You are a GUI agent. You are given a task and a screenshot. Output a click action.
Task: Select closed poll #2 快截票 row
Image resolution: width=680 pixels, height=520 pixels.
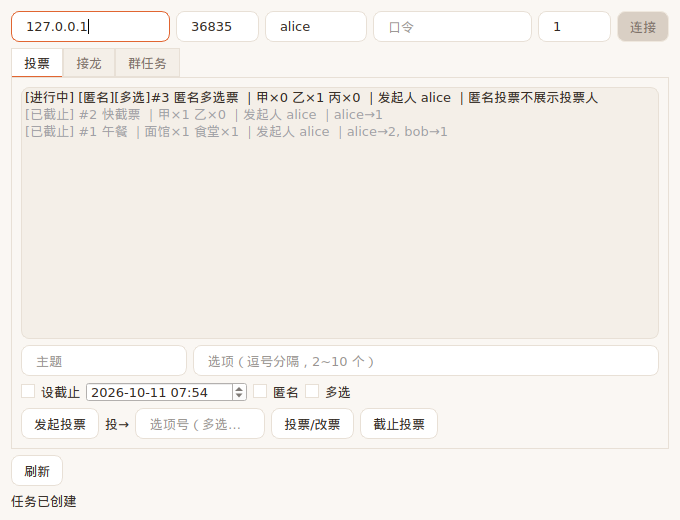pyautogui.click(x=340, y=114)
